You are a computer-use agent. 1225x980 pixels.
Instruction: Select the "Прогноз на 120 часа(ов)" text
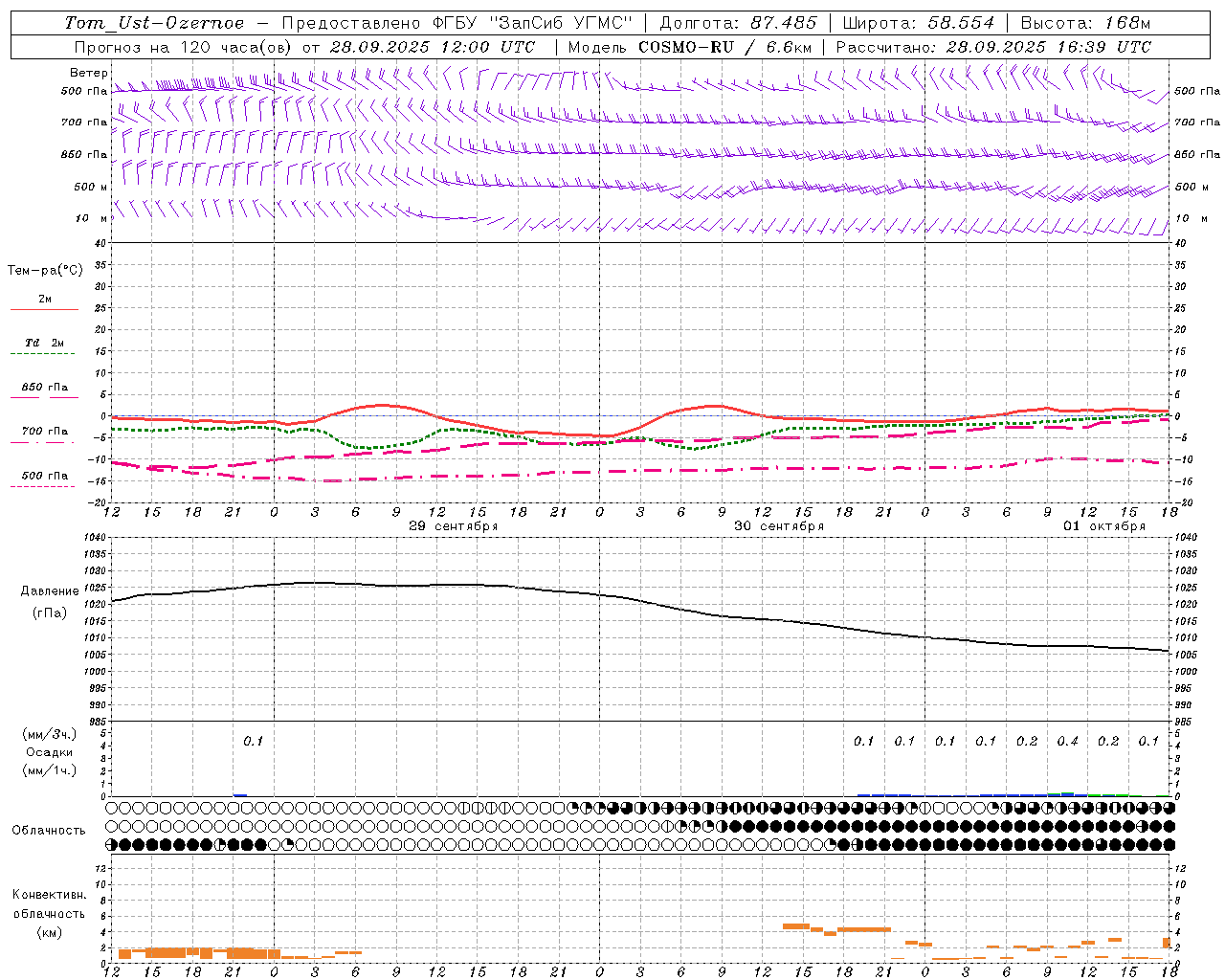(184, 47)
